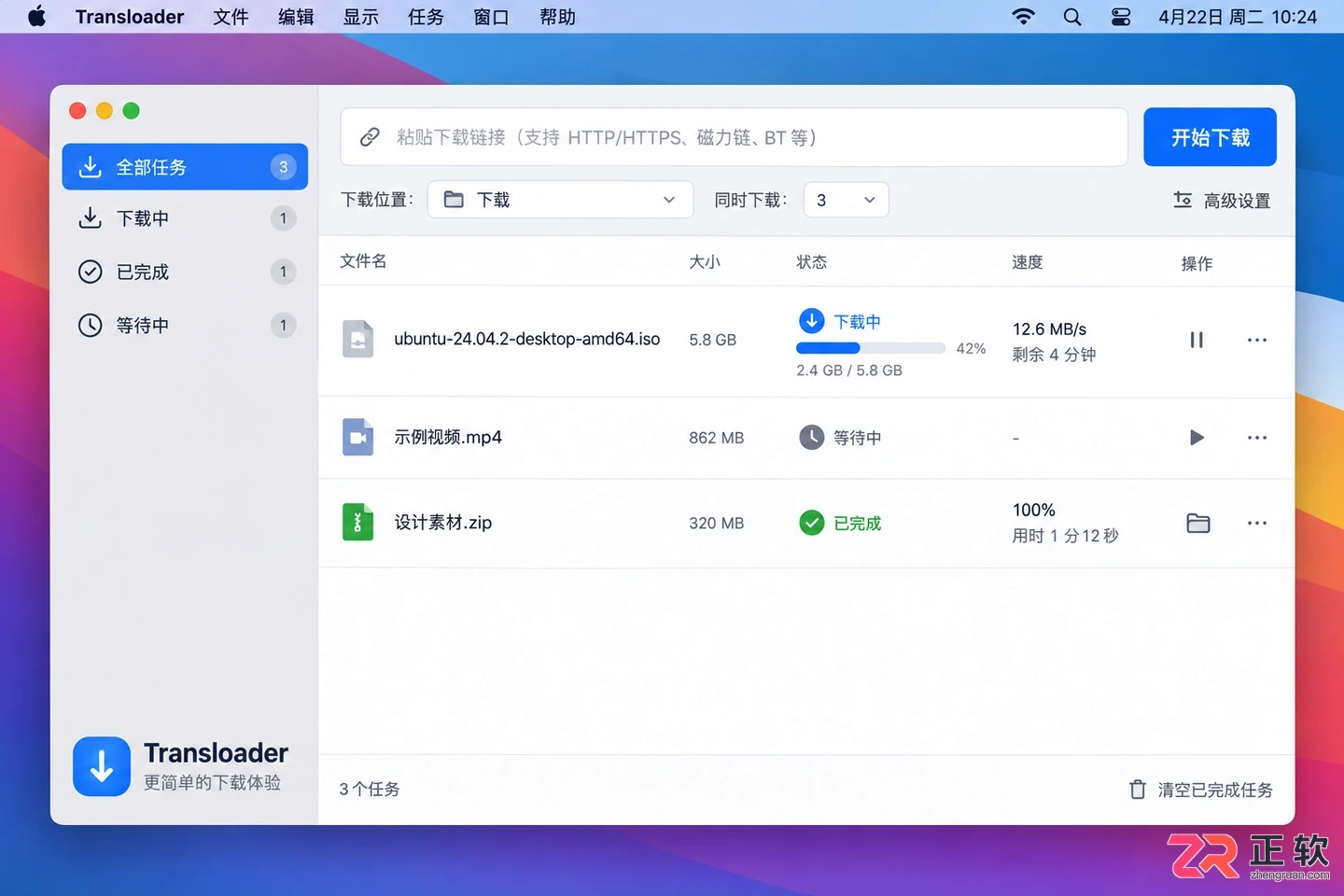Click the link icon in URL field

[x=370, y=137]
